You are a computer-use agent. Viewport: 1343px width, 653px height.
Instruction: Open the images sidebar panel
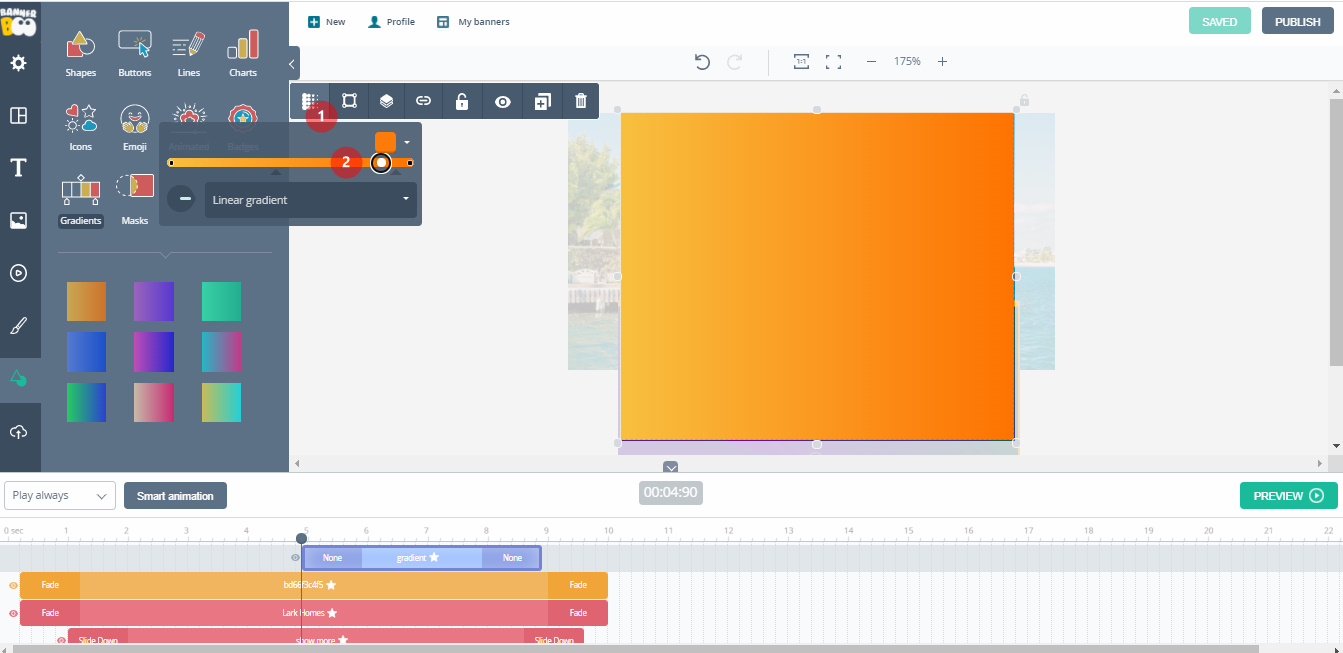[x=18, y=220]
